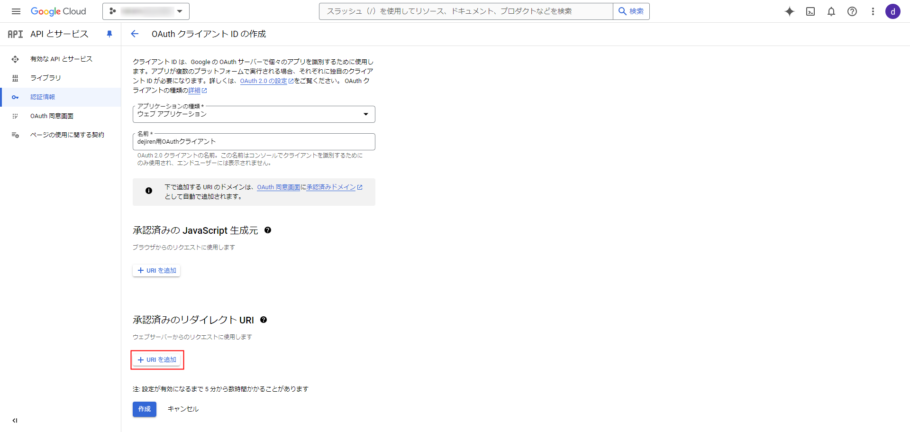
Task: Open the hamburger navigation menu
Action: [x=15, y=11]
